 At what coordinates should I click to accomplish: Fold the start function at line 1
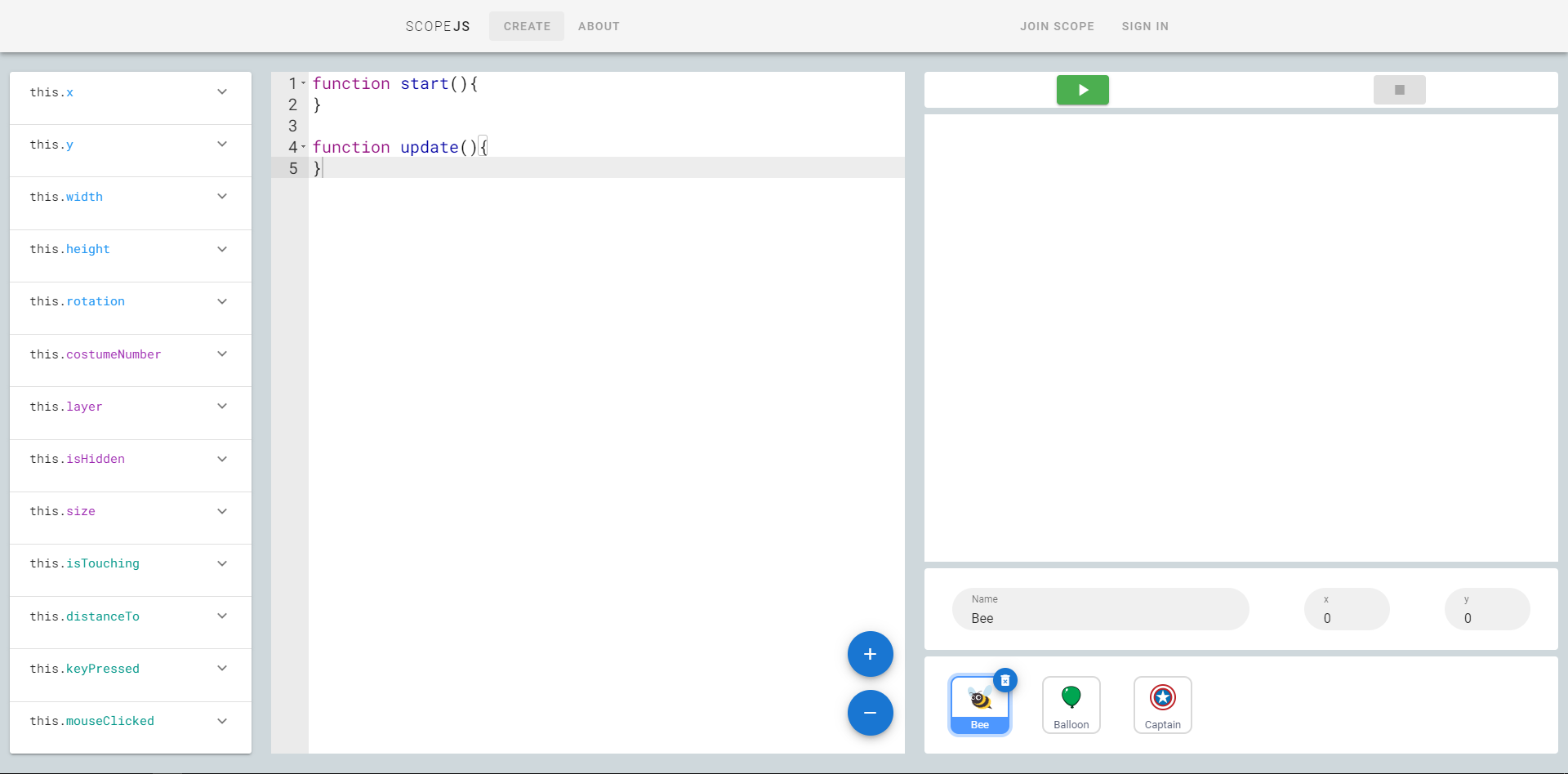(304, 82)
